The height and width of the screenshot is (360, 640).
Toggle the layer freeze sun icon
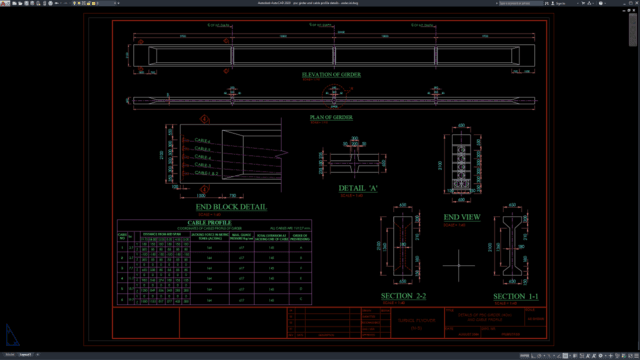(x=79, y=3)
